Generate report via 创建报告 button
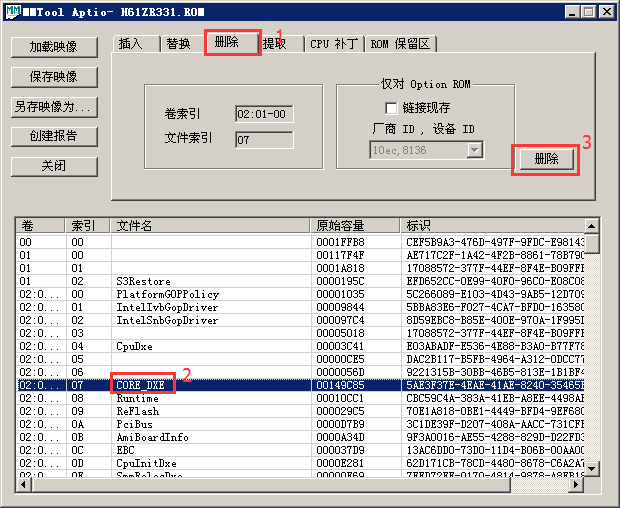620x508 pixels. [54, 136]
